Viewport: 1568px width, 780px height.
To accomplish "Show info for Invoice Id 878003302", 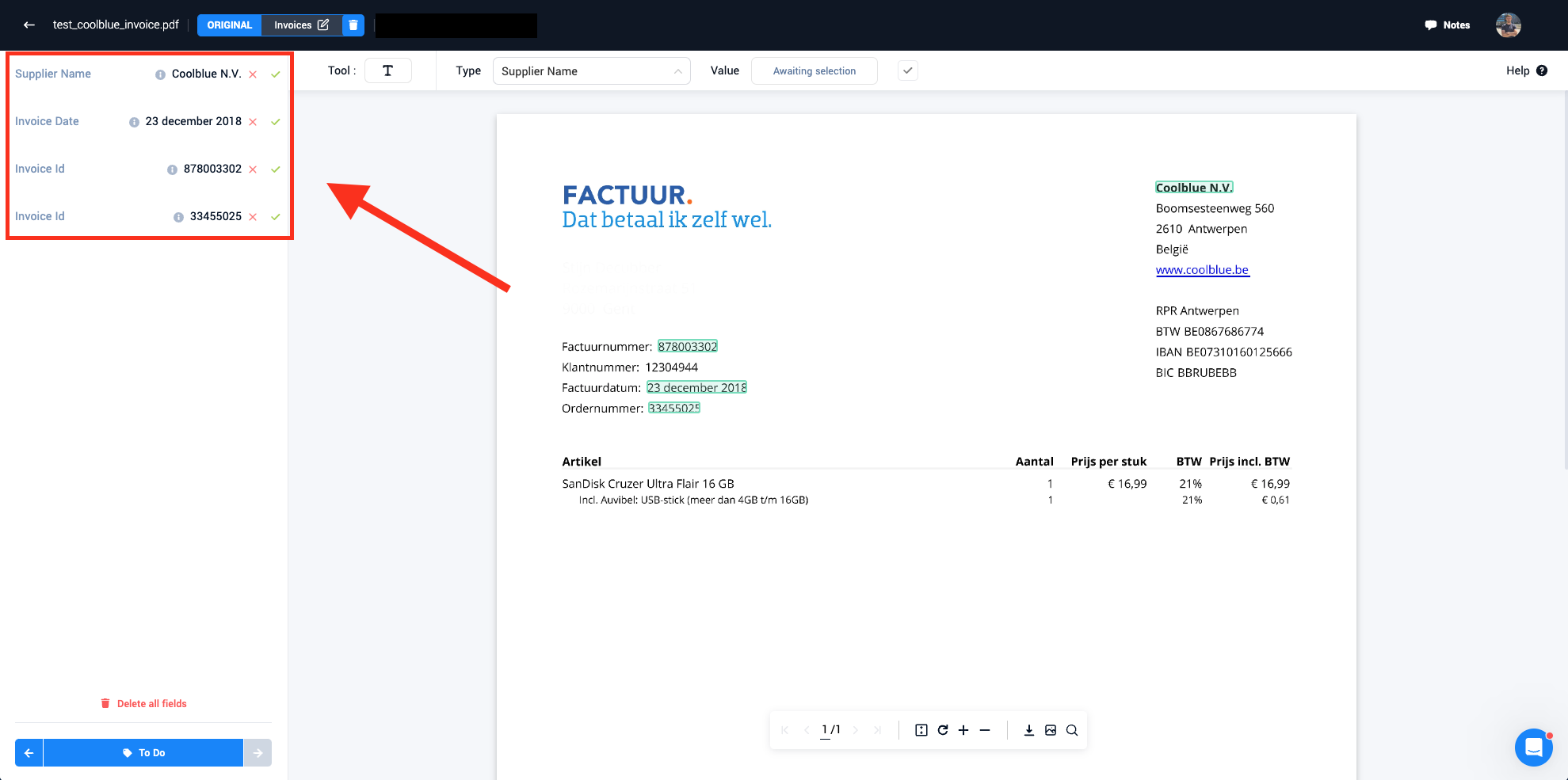I will pos(172,169).
